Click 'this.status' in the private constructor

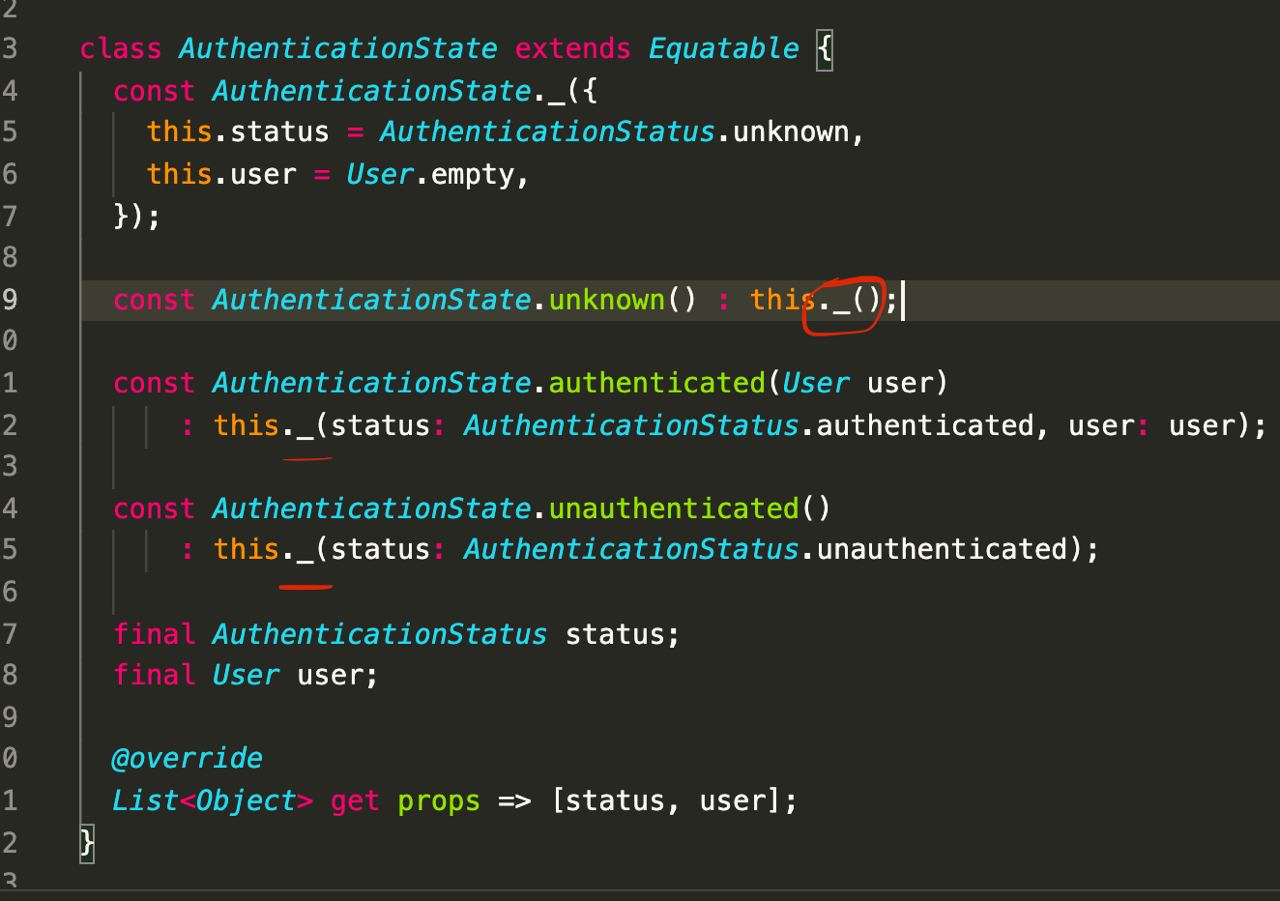pos(238,132)
